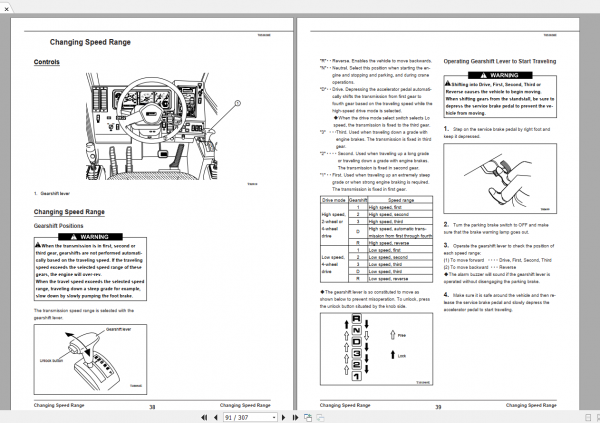Go to the previous page
600x423 pixels.
point(216,417)
